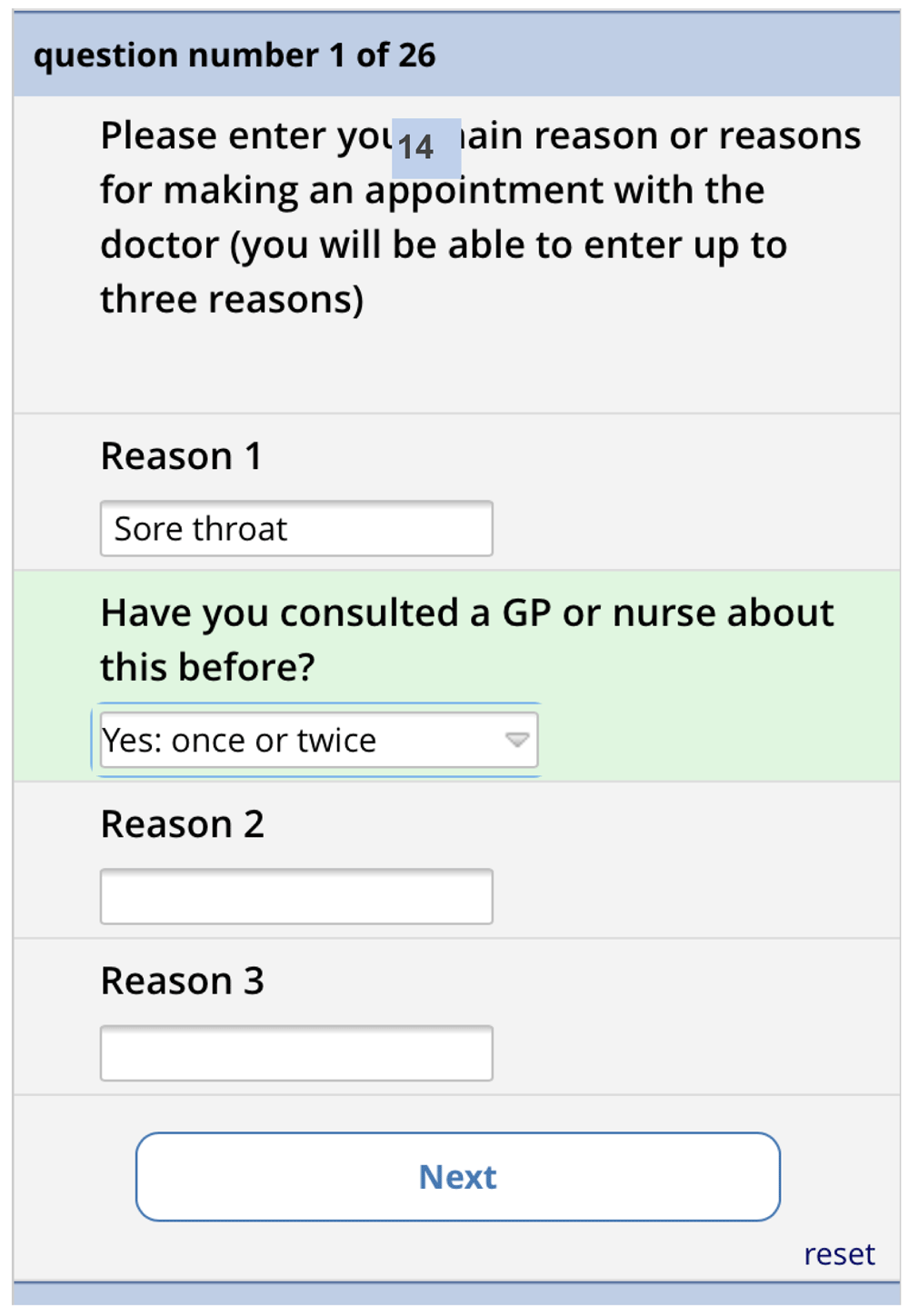Click the "14" badge in the question text
Viewport: 909px width, 1316px height.
(425, 147)
